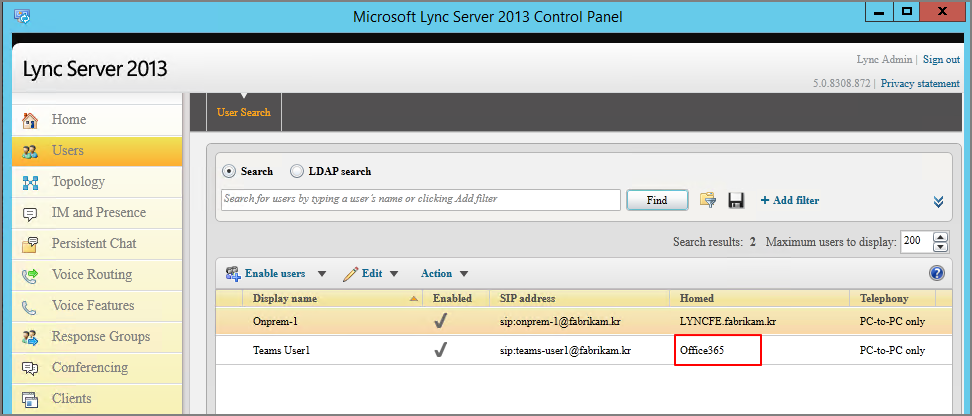This screenshot has width=972, height=416.
Task: Click Enabled checkmark for Onprem-1
Action: pos(441,321)
